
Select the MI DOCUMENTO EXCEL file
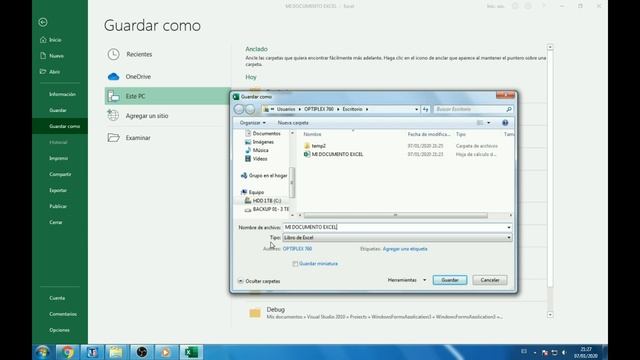[x=333, y=155]
